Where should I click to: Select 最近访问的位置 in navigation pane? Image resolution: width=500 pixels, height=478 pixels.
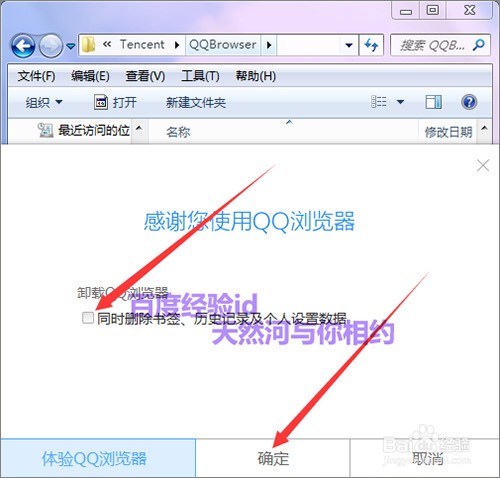(x=83, y=130)
